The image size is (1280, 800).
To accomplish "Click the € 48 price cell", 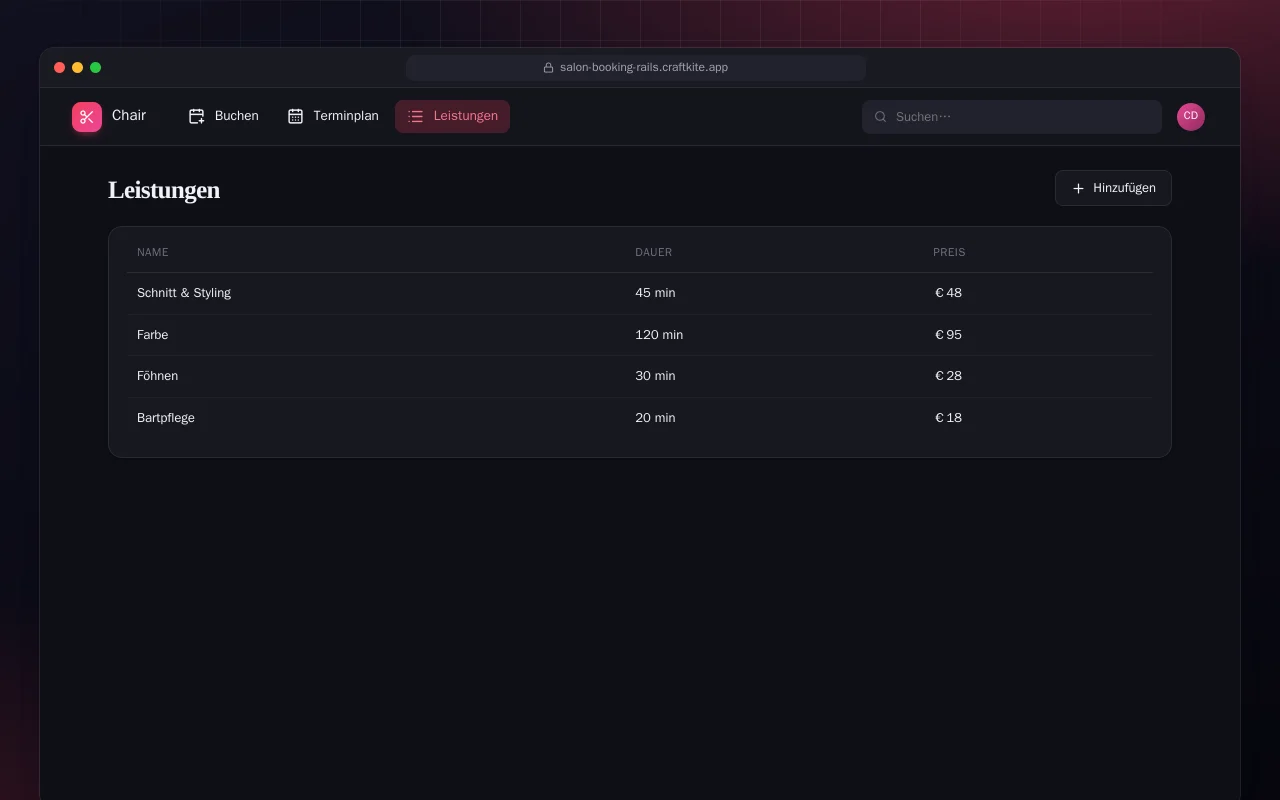I will 948,293.
